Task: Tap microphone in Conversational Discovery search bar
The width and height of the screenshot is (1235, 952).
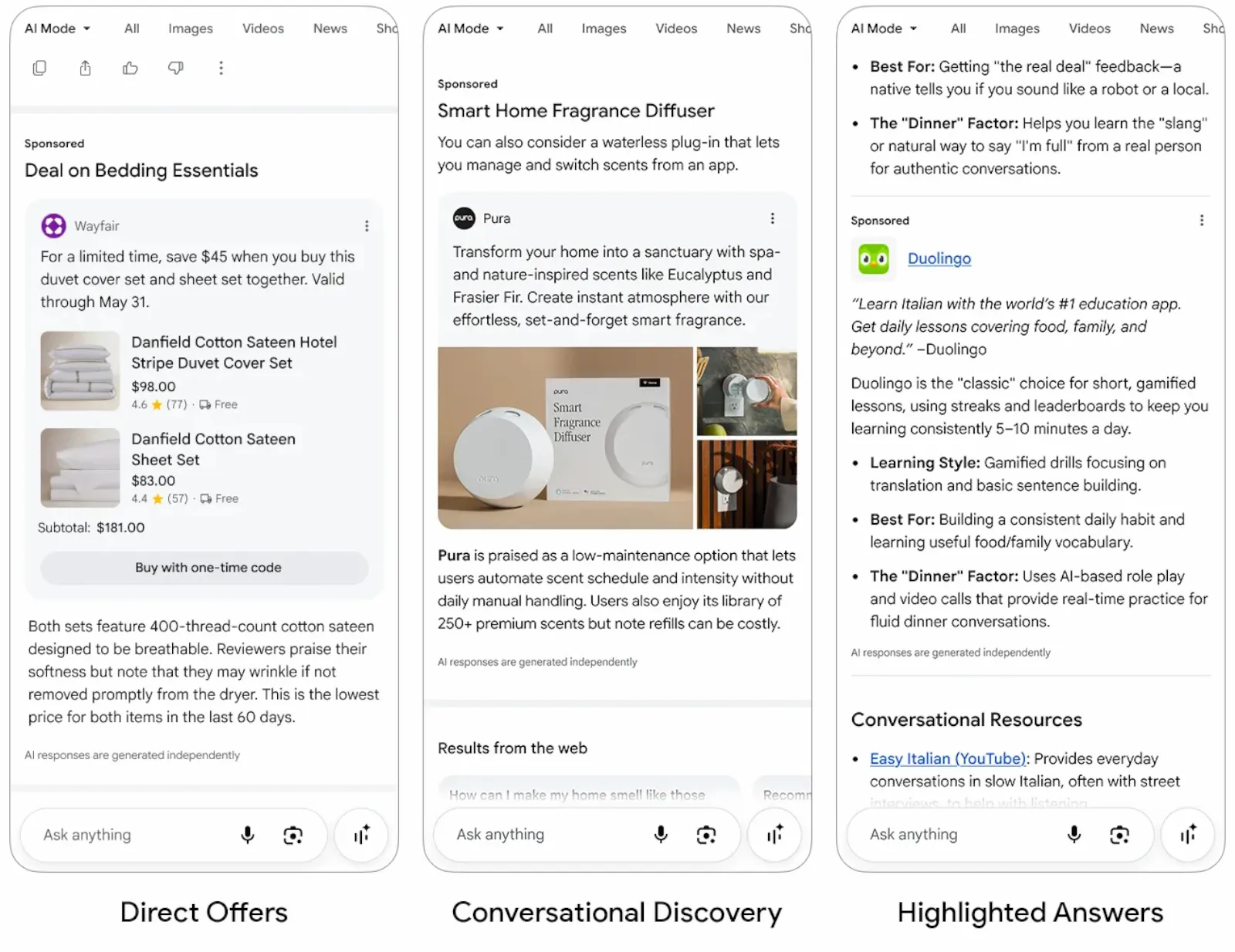Action: pyautogui.click(x=661, y=834)
